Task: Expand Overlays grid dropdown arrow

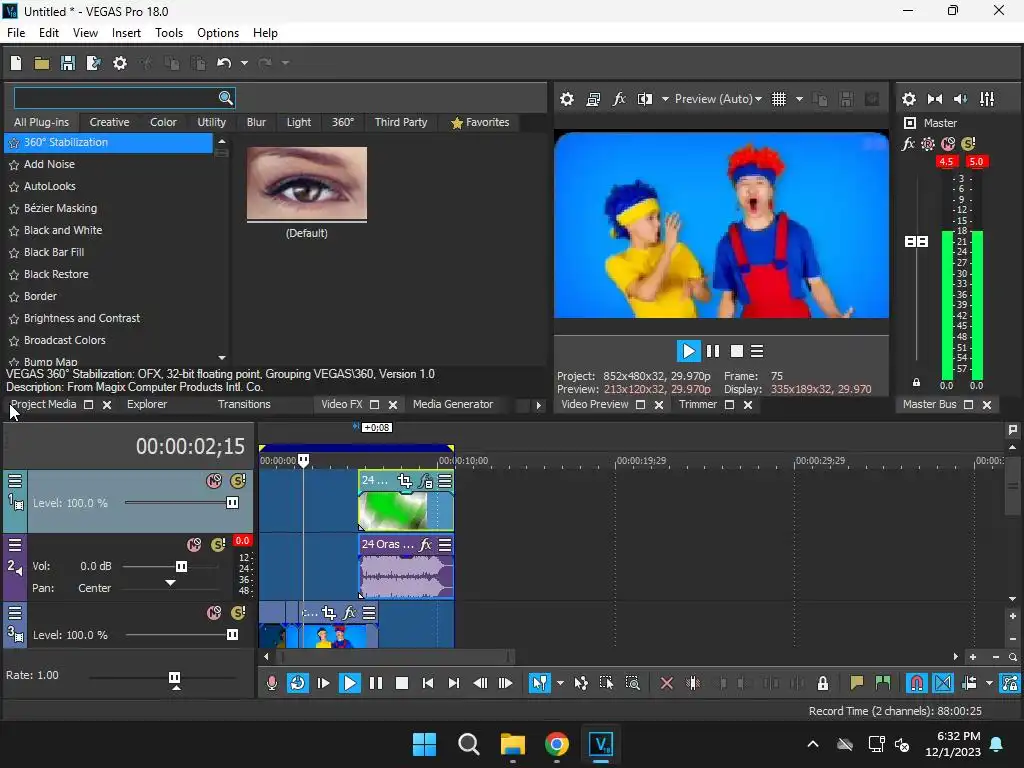Action: tap(799, 99)
